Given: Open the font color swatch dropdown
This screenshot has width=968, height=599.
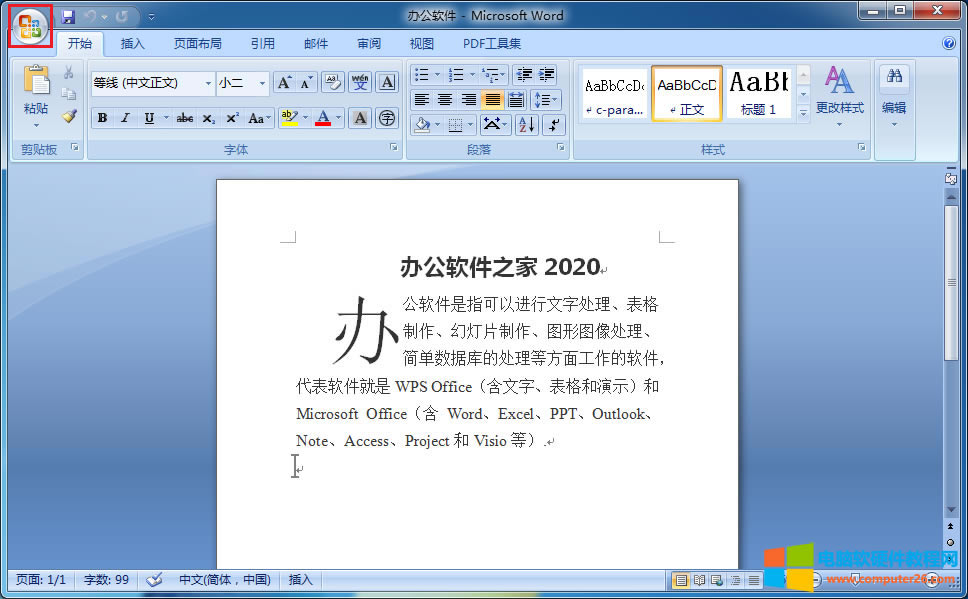Looking at the screenshot, I should tap(336, 118).
